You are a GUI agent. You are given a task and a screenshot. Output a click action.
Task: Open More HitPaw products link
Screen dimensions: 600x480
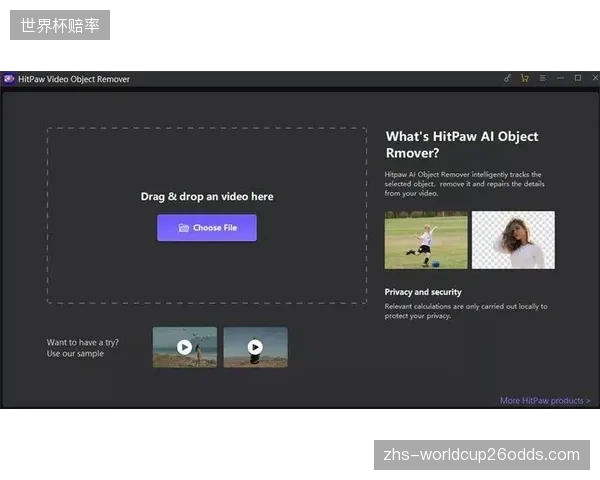[x=545, y=401]
